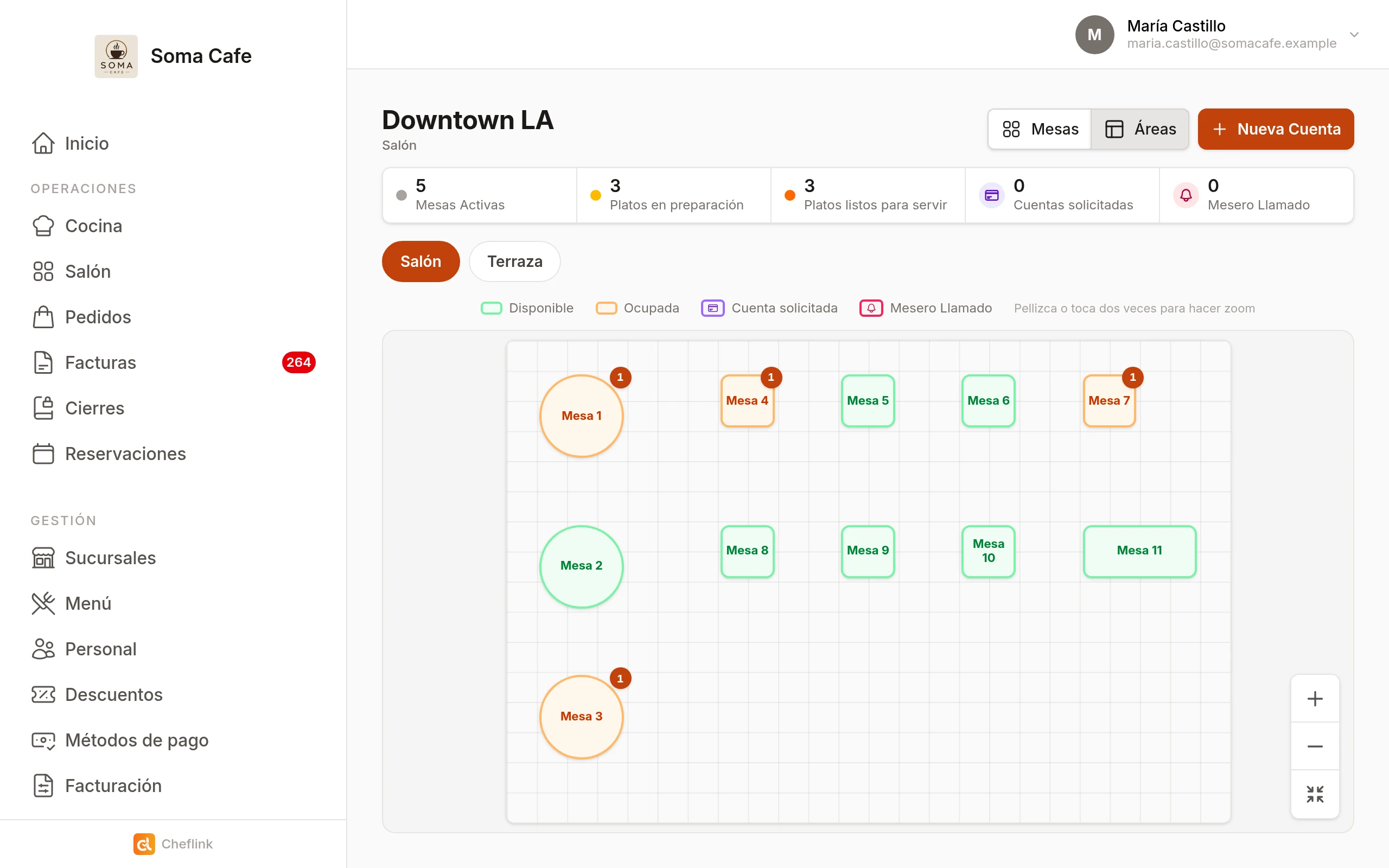Select occupied round table Mesa 3

point(582,717)
